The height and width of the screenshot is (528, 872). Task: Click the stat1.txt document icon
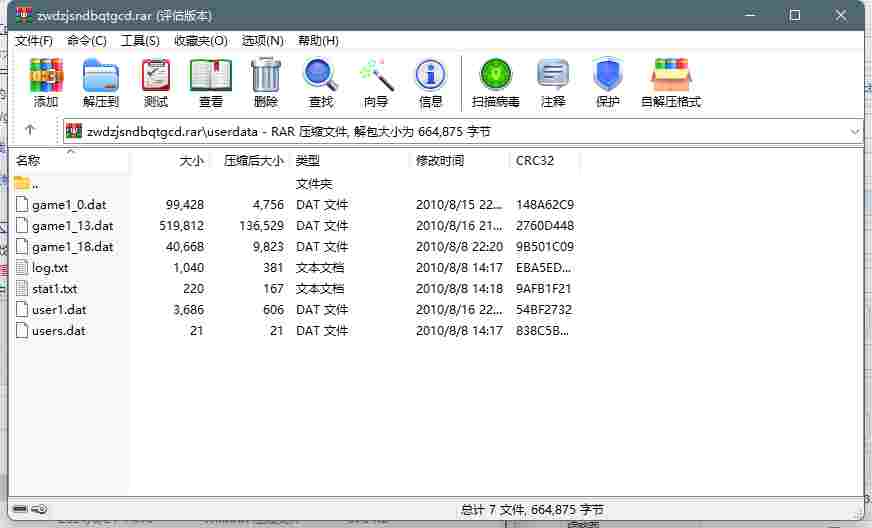pos(22,288)
